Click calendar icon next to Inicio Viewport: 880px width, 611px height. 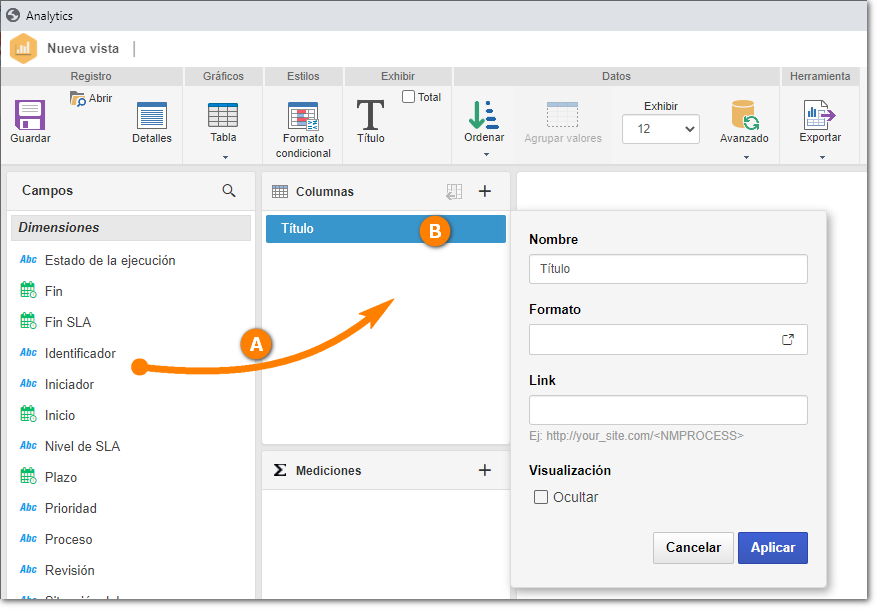pyautogui.click(x=28, y=414)
